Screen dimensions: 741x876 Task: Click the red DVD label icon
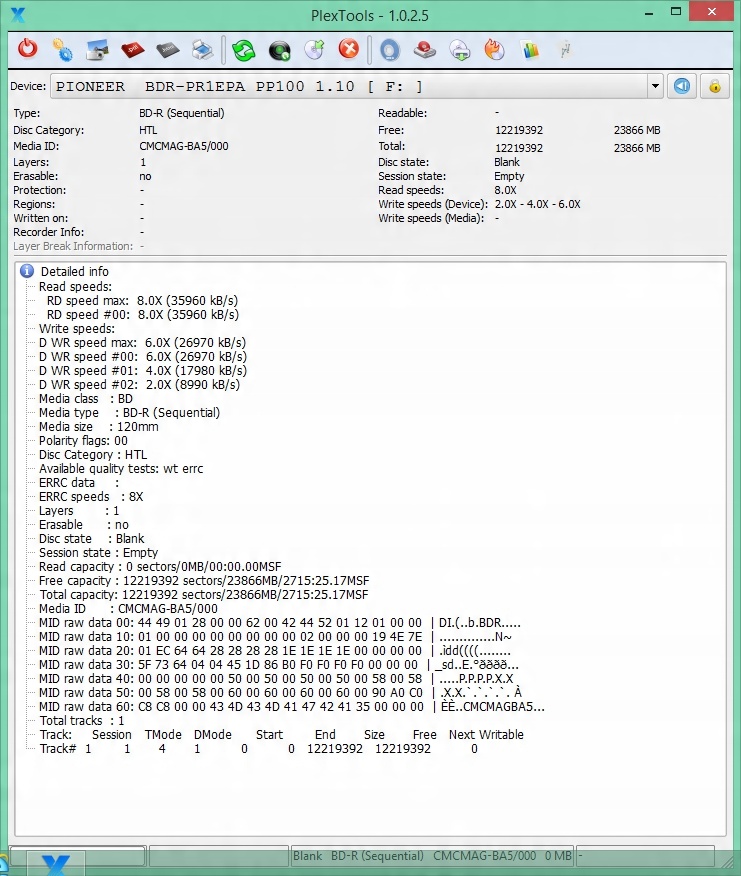coord(132,49)
